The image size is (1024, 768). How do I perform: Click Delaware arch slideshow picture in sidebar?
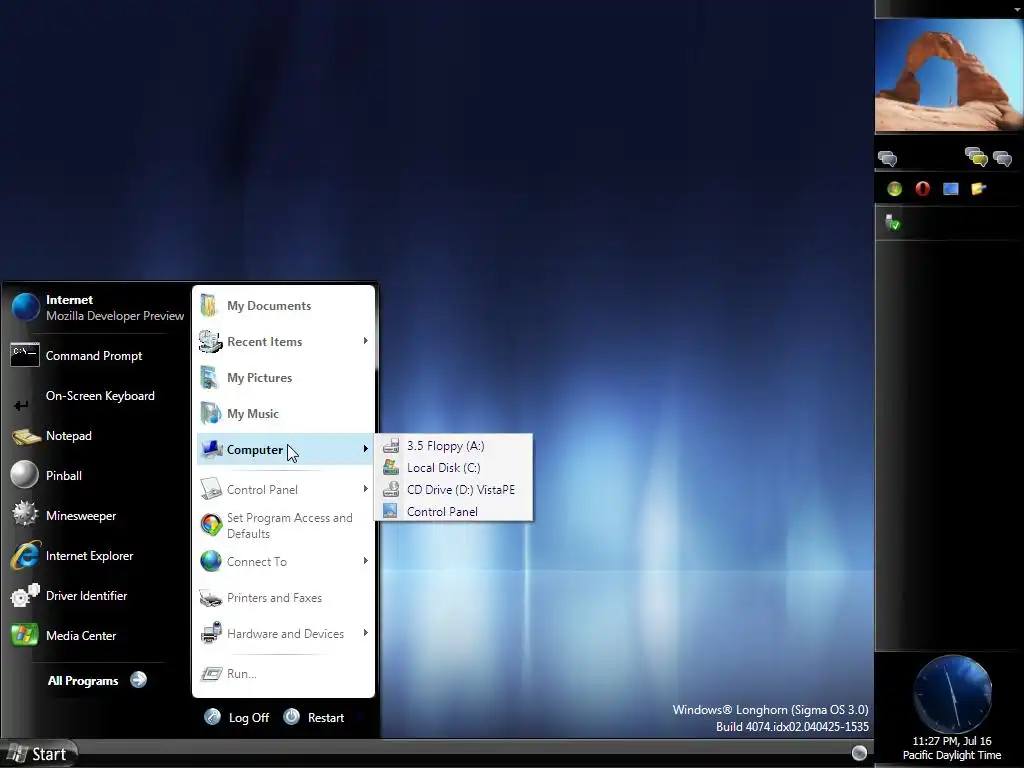(x=949, y=75)
